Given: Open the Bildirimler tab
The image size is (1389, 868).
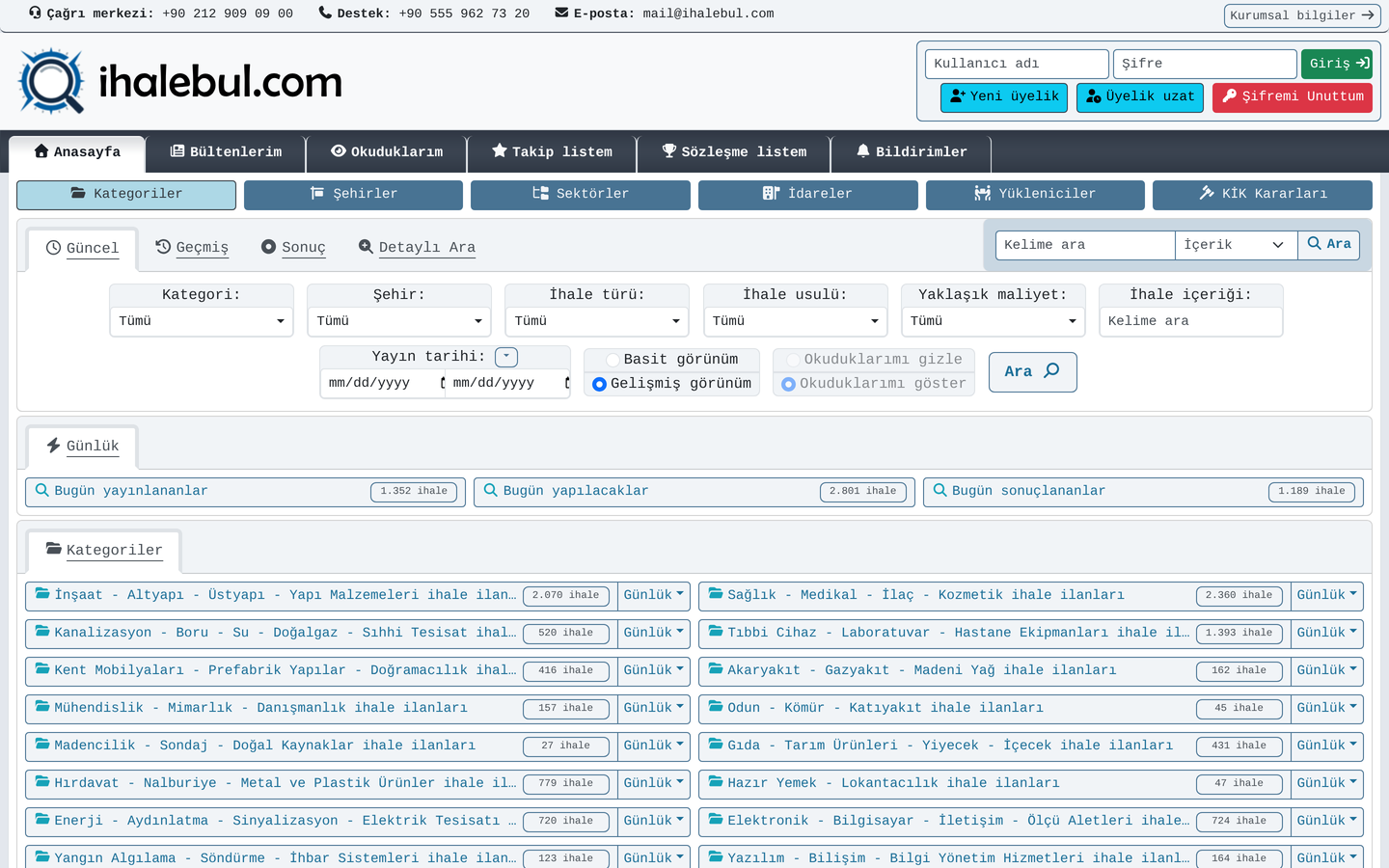Looking at the screenshot, I should click(x=912, y=152).
